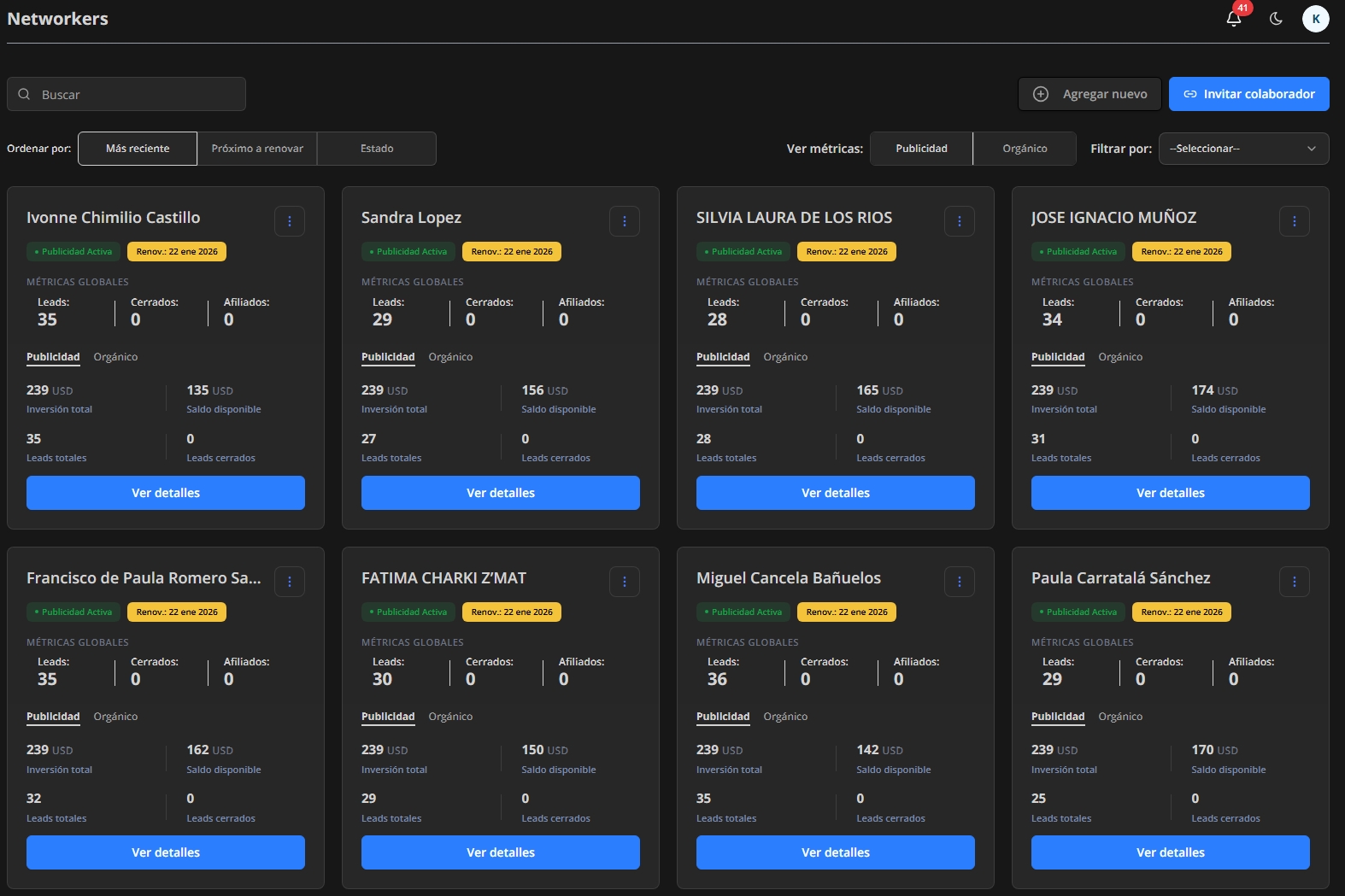The height and width of the screenshot is (896, 1345).
Task: Expand the Filtrar por dropdown
Action: point(1243,149)
